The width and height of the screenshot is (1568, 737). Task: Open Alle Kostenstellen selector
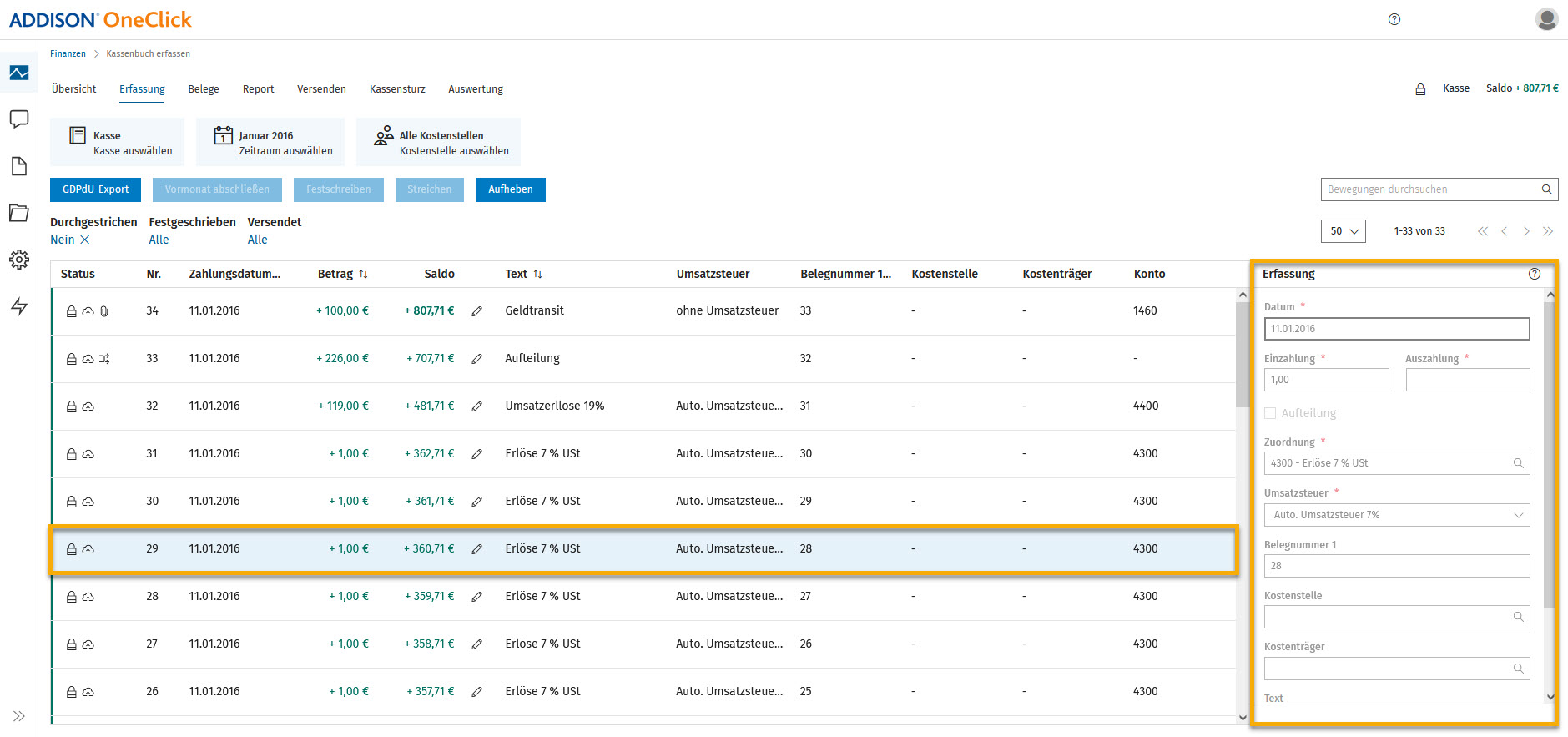click(x=438, y=142)
